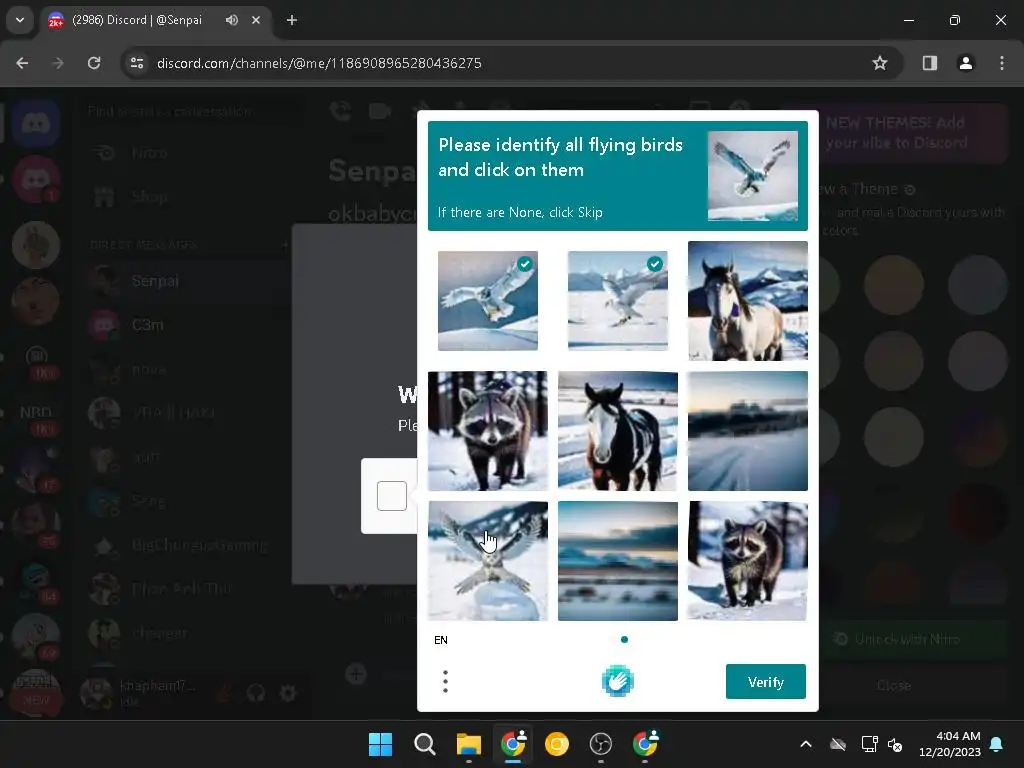Click the Verify button in captcha
This screenshot has height=768, width=1024.
pos(765,682)
